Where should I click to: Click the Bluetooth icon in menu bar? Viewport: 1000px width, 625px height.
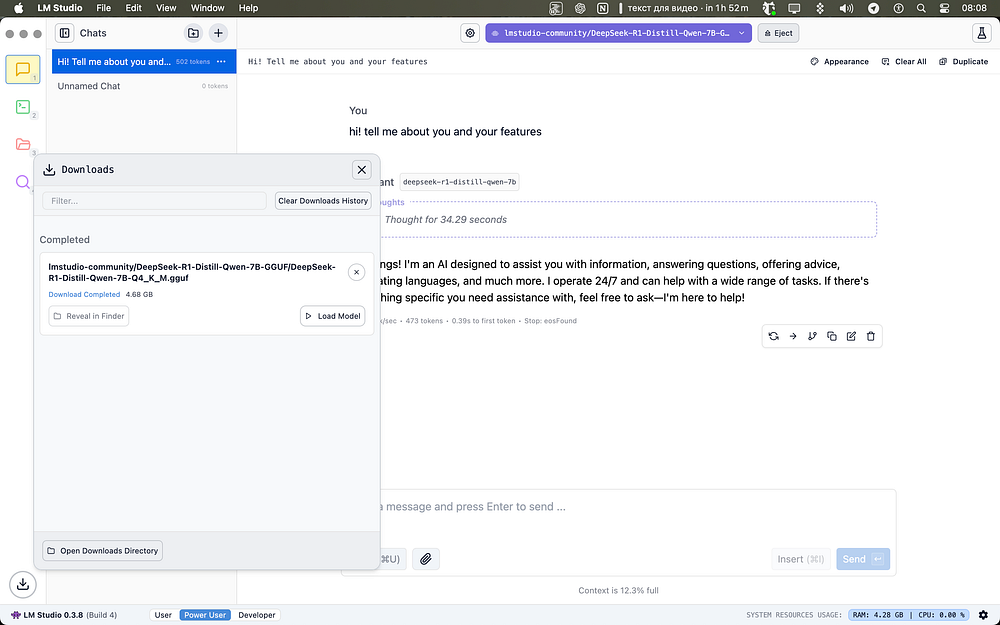pos(820,8)
